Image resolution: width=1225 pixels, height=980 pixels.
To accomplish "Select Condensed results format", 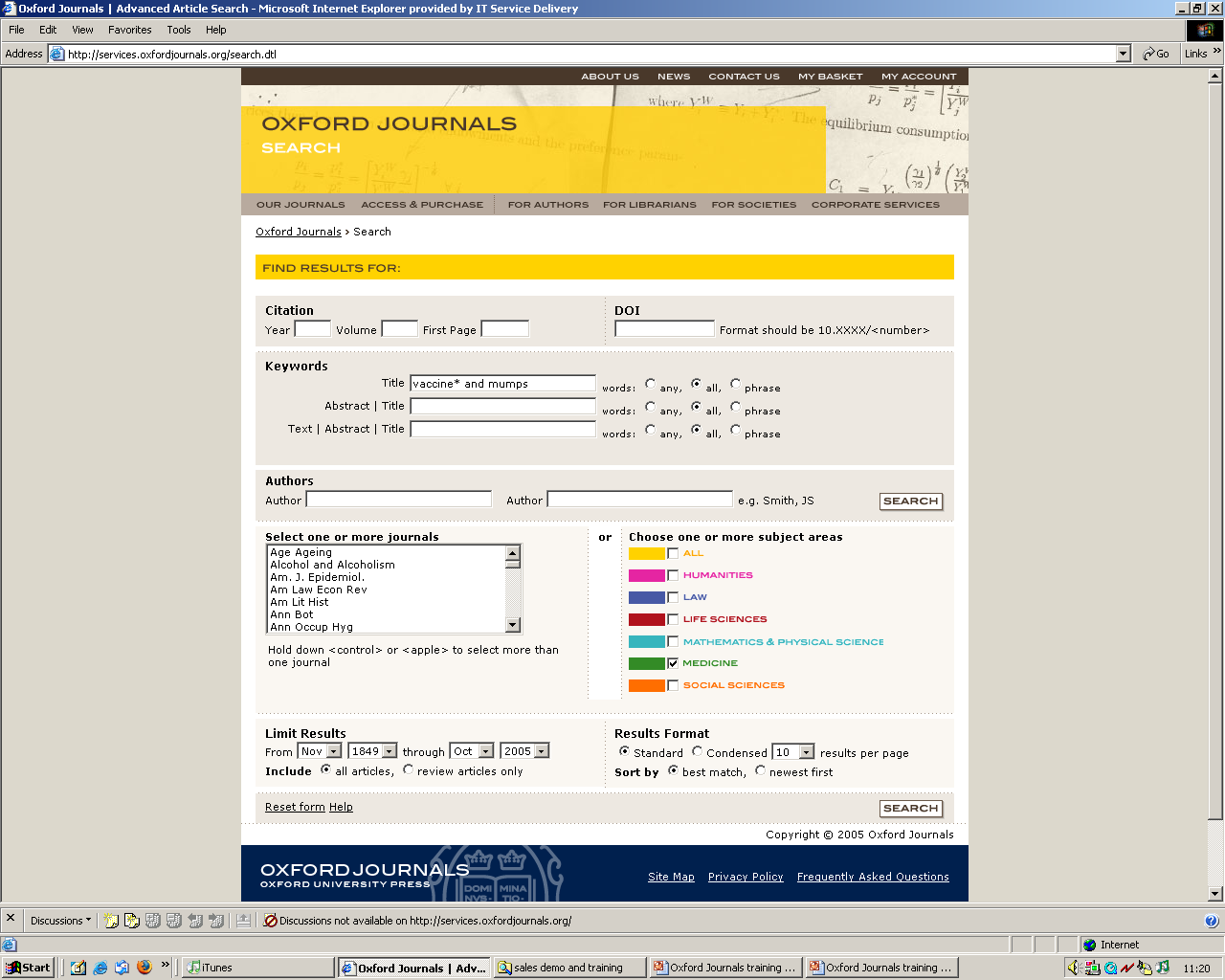I will pos(697,751).
